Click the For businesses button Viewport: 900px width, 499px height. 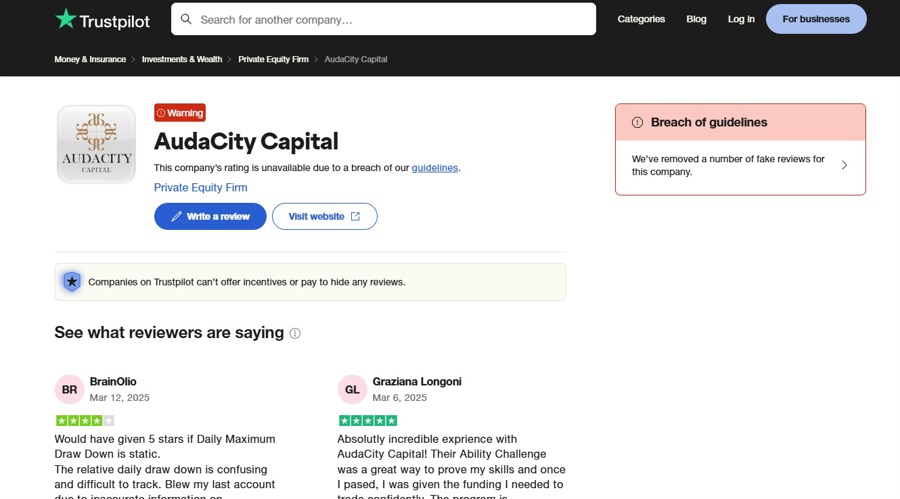tap(816, 19)
